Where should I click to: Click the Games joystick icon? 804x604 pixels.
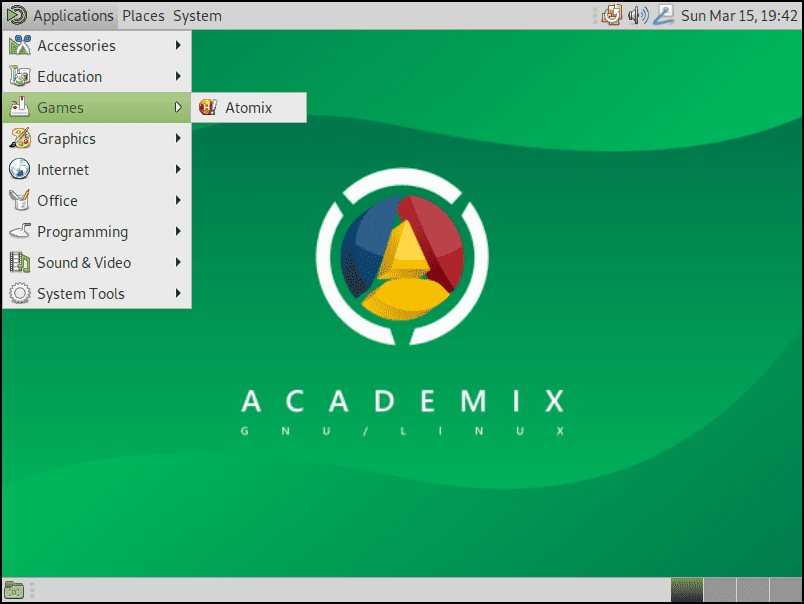(20, 108)
